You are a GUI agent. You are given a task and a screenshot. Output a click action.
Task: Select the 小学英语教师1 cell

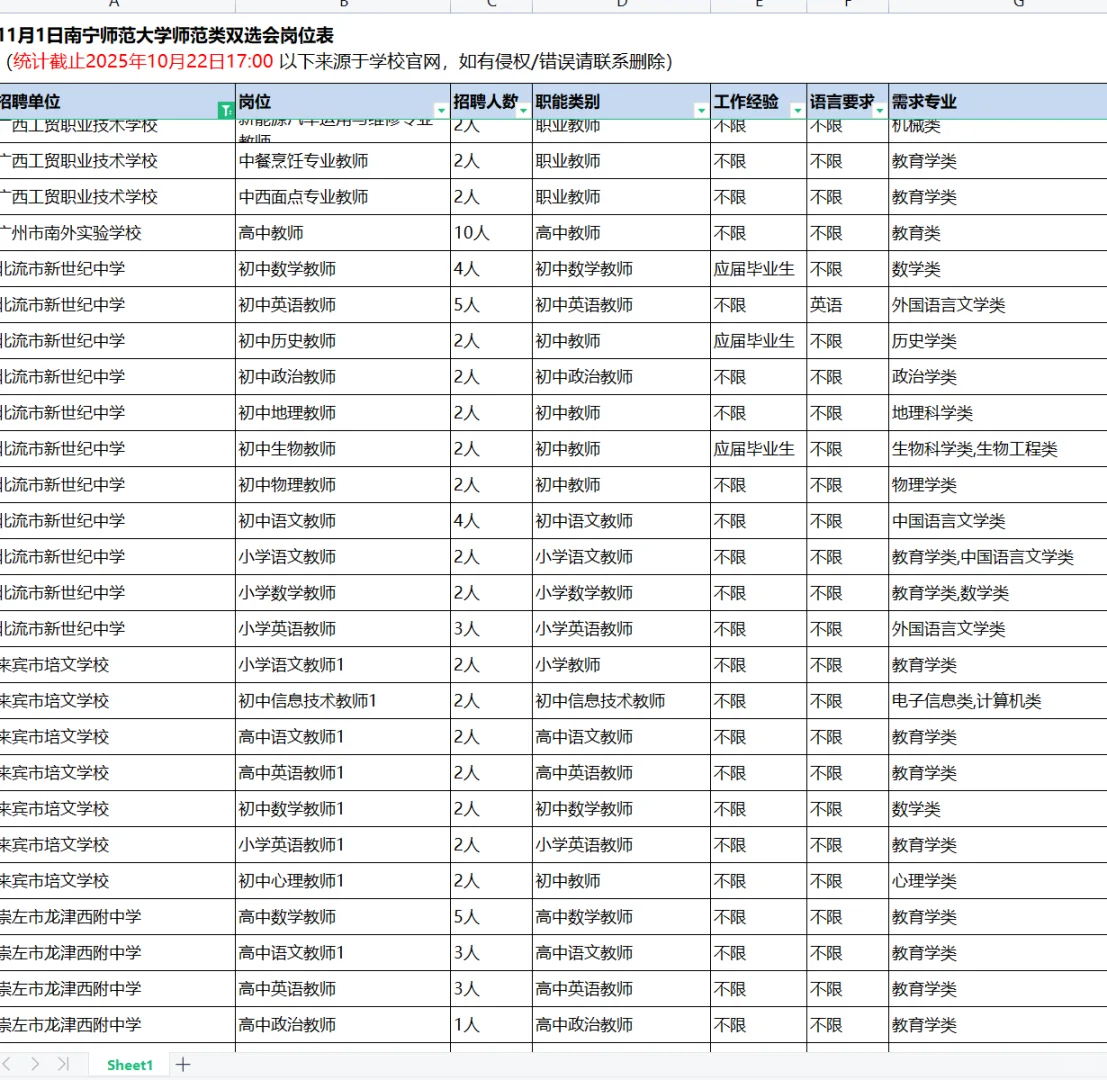click(x=343, y=845)
